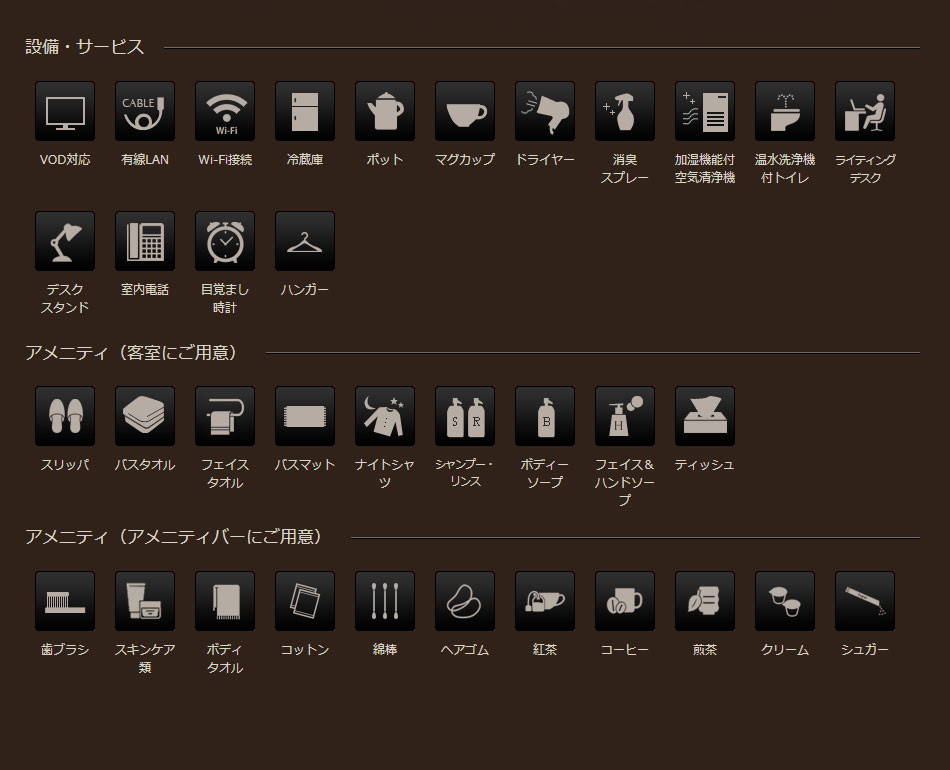Select the ナイトシャツ nightshirt icon
This screenshot has width=950, height=770.
pos(385,416)
